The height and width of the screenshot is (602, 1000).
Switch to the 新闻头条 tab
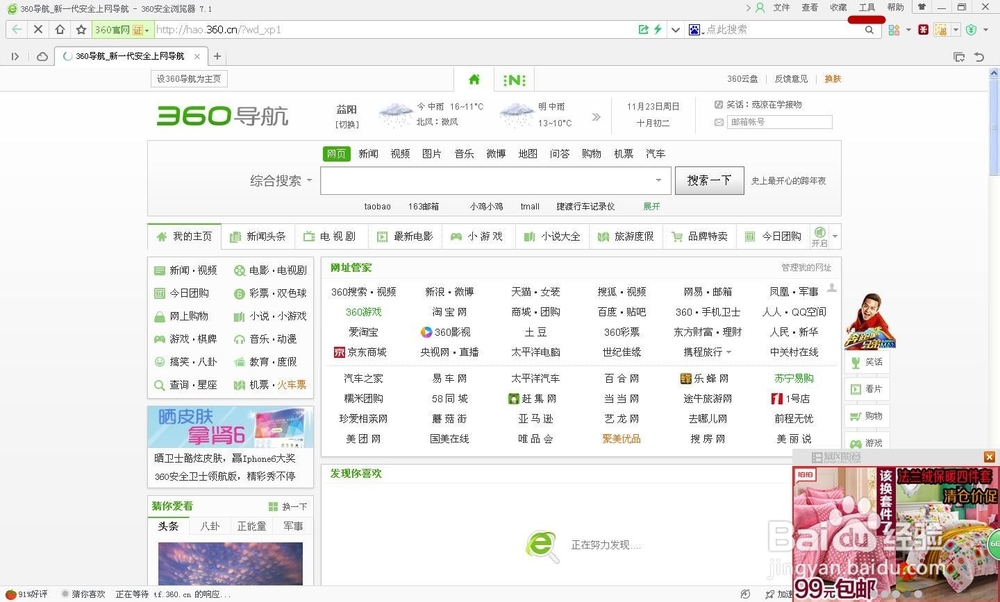click(x=258, y=237)
